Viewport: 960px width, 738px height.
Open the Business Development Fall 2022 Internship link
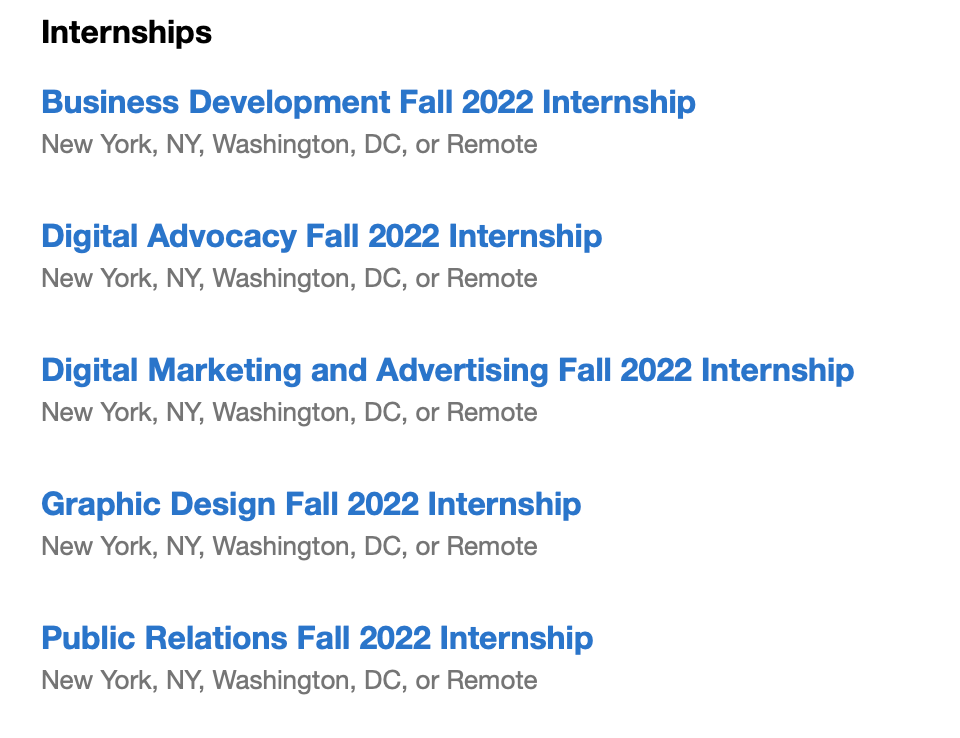click(x=368, y=102)
